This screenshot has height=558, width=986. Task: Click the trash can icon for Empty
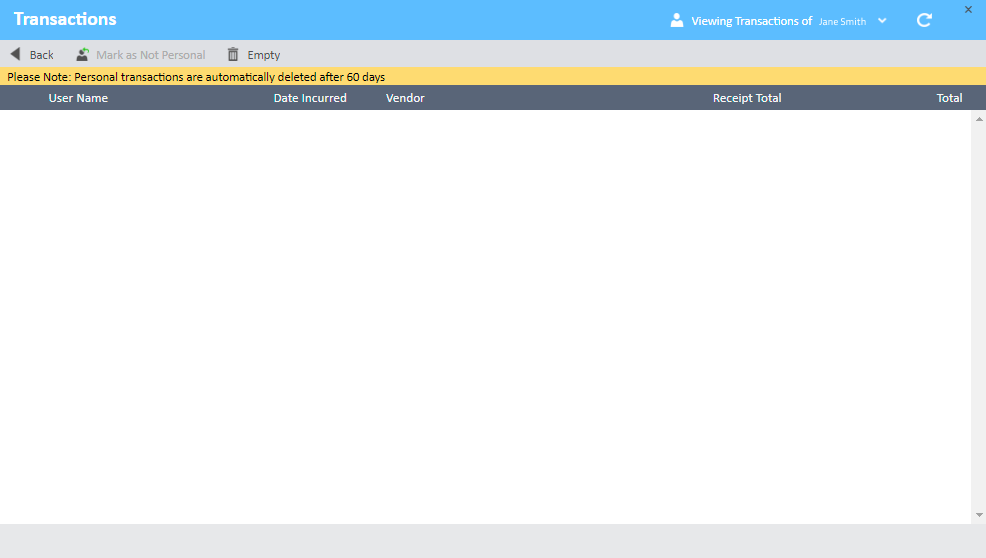(233, 54)
